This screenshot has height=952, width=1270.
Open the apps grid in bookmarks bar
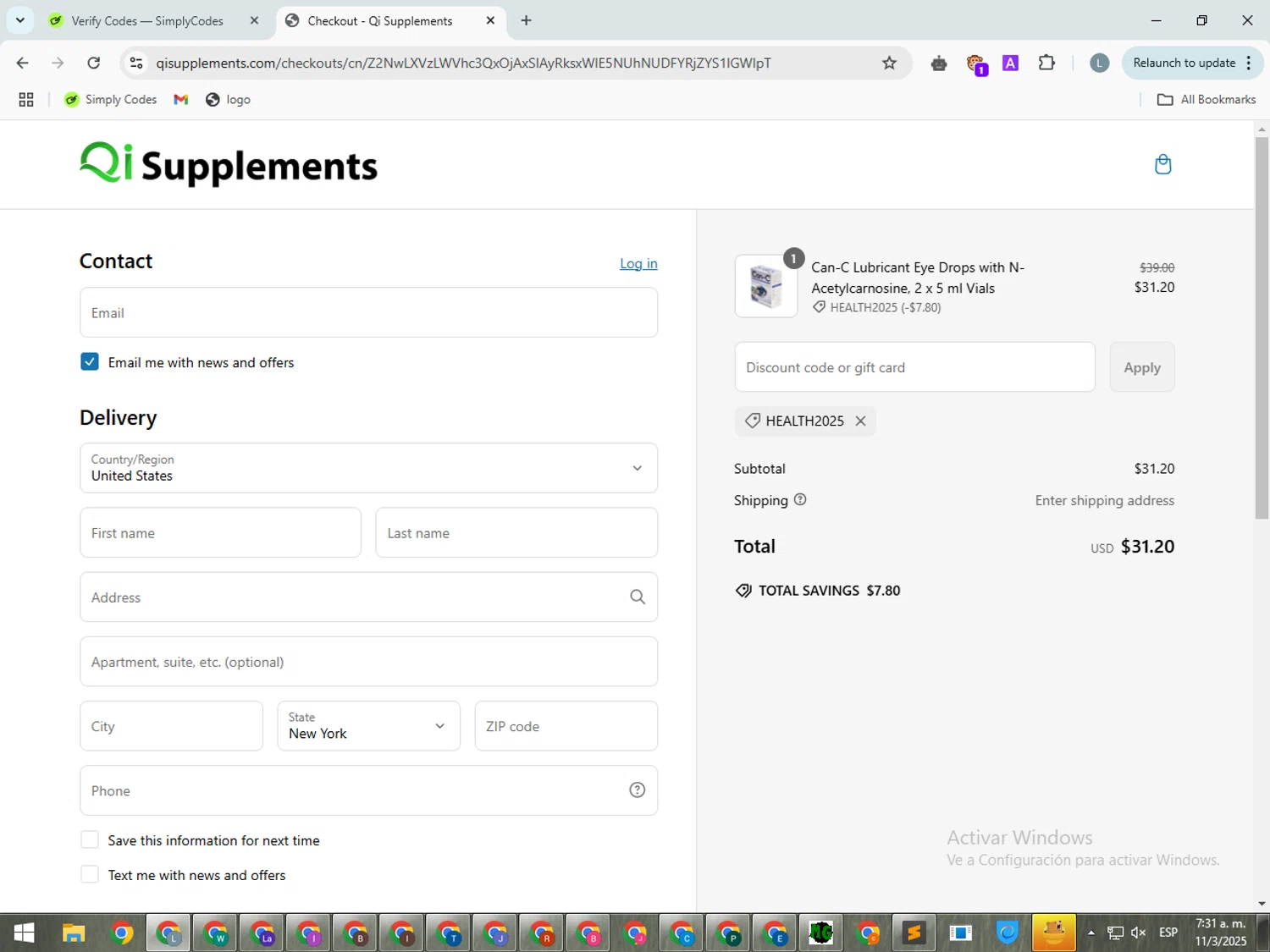[x=26, y=100]
